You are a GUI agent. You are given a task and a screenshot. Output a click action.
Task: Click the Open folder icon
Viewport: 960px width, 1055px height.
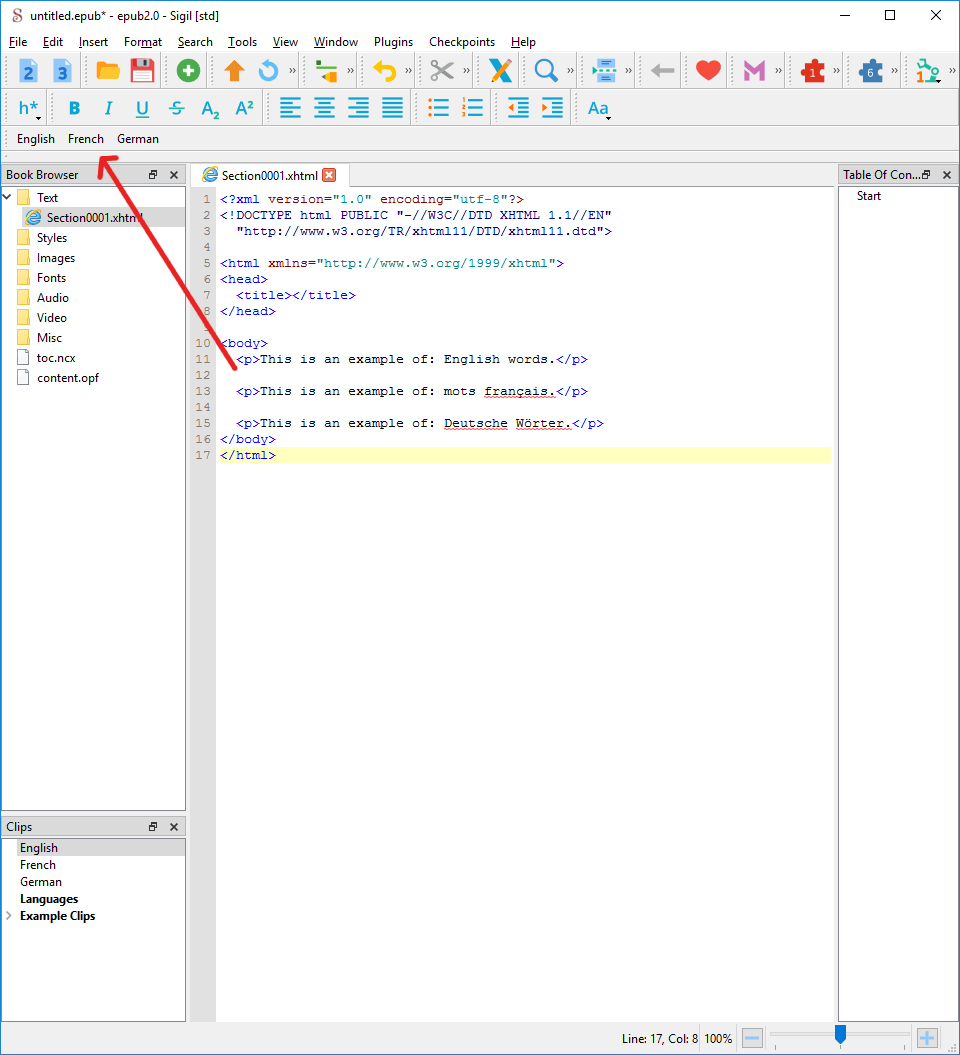coord(108,71)
